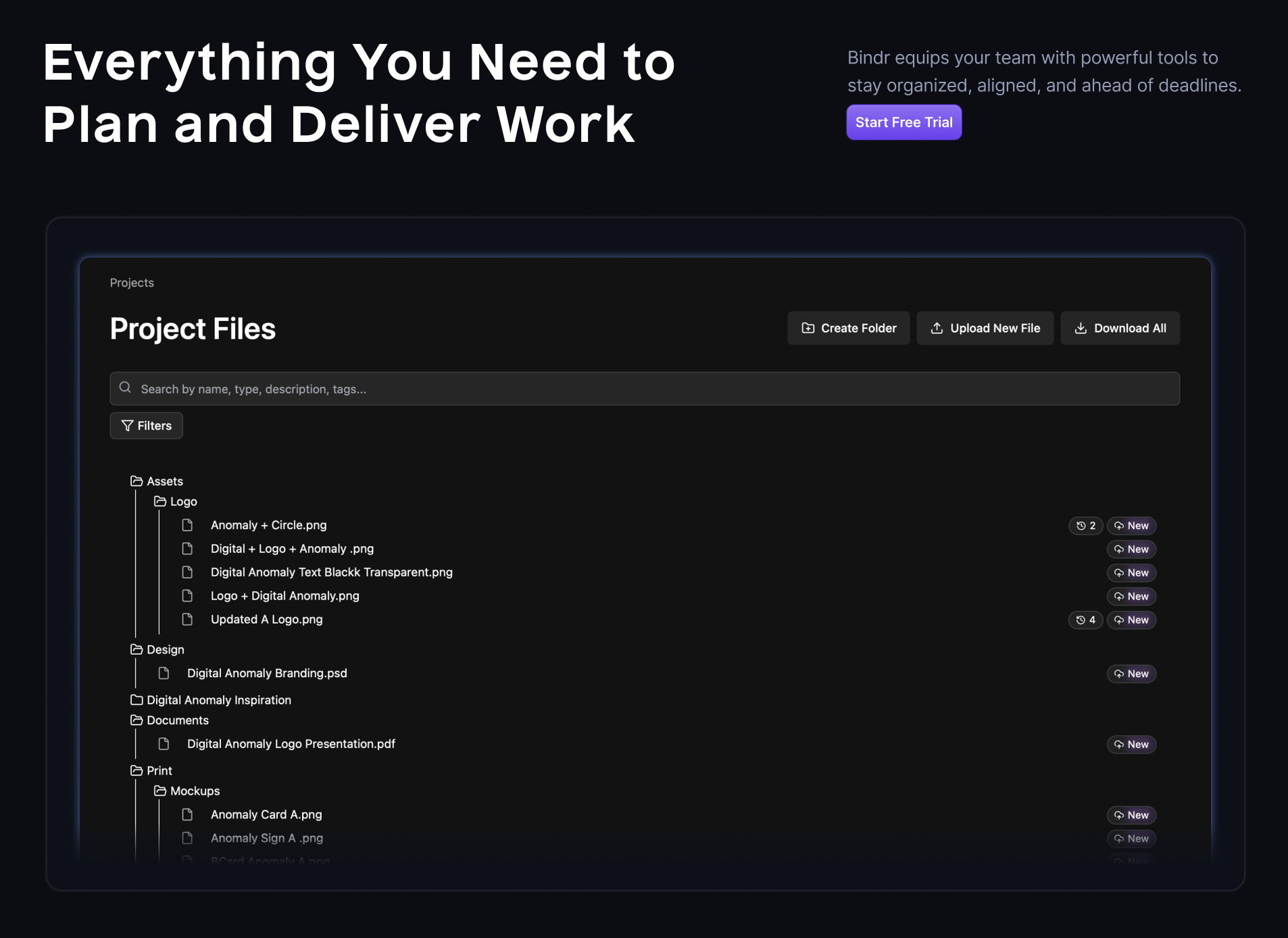Collapse the Logo folder
The width and height of the screenshot is (1288, 938).
[176, 501]
